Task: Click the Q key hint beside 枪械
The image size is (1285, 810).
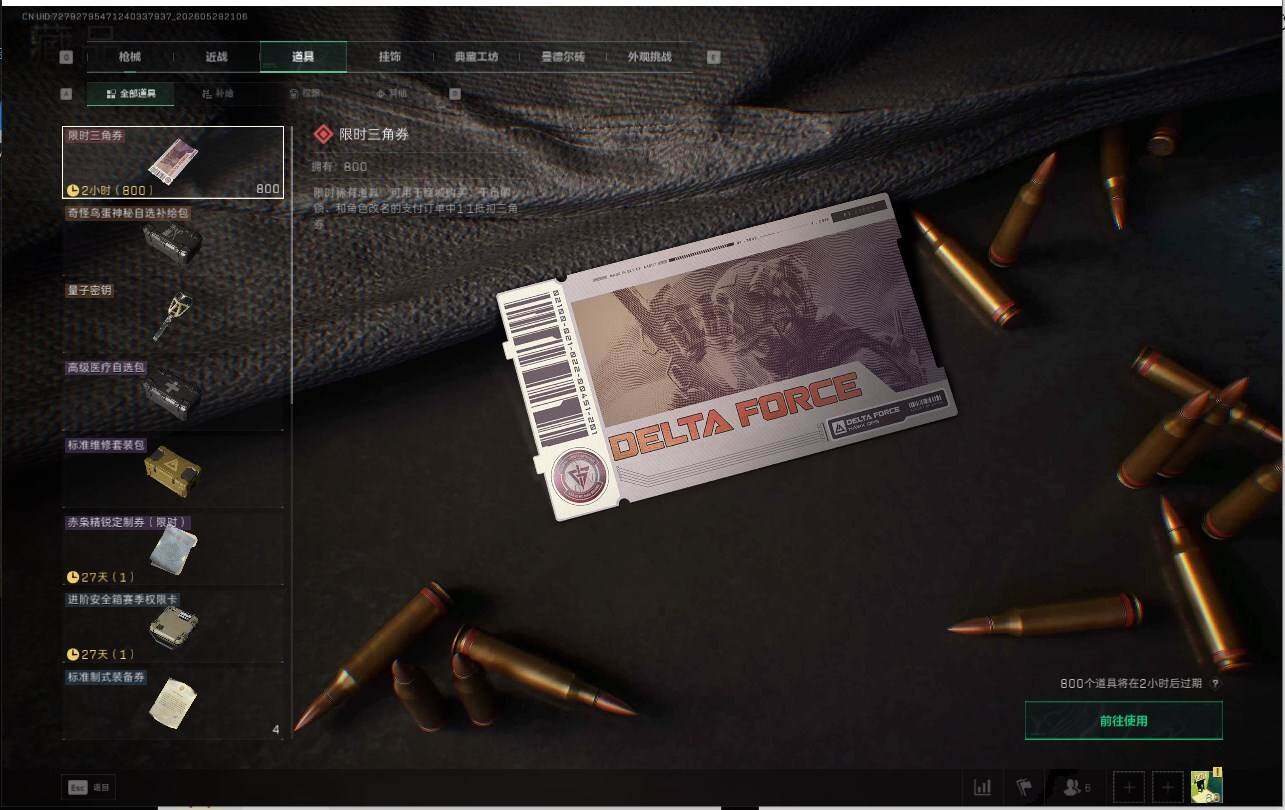Action: point(66,57)
